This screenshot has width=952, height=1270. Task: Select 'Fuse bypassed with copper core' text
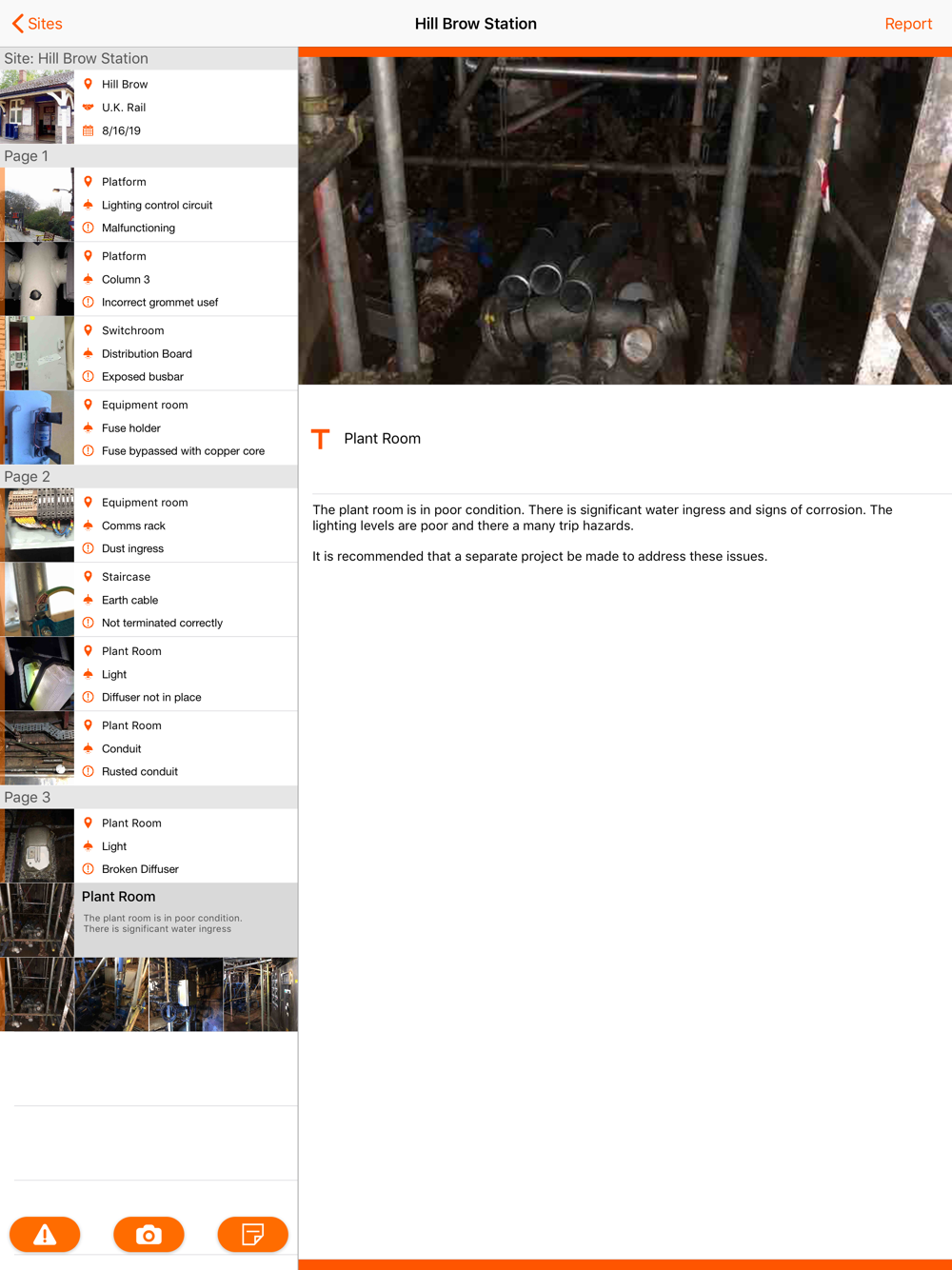[x=184, y=451]
